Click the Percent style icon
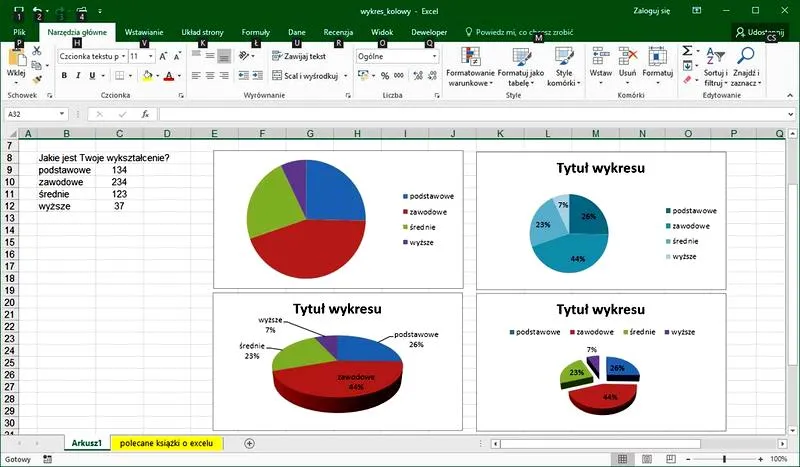The width and height of the screenshot is (800, 467). 385,76
